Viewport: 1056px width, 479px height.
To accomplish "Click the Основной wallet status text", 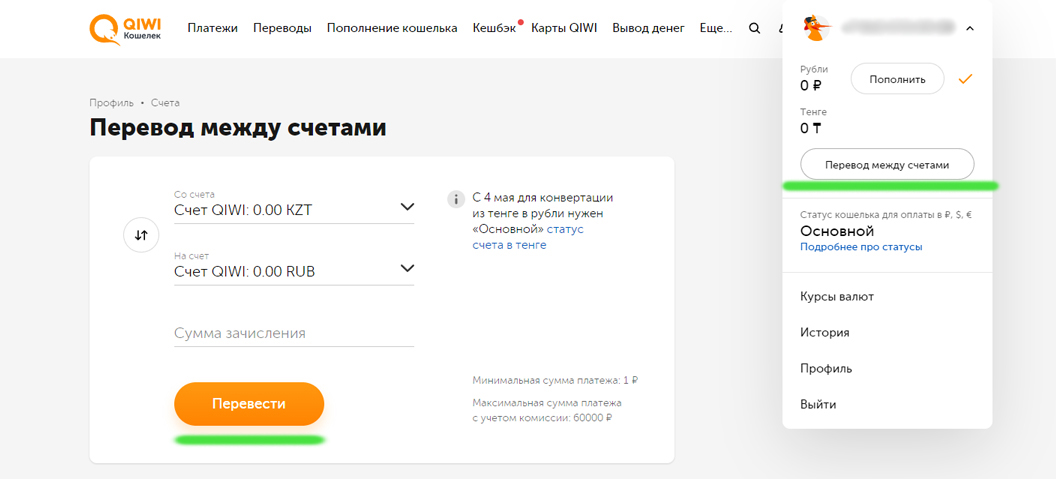I will (837, 231).
